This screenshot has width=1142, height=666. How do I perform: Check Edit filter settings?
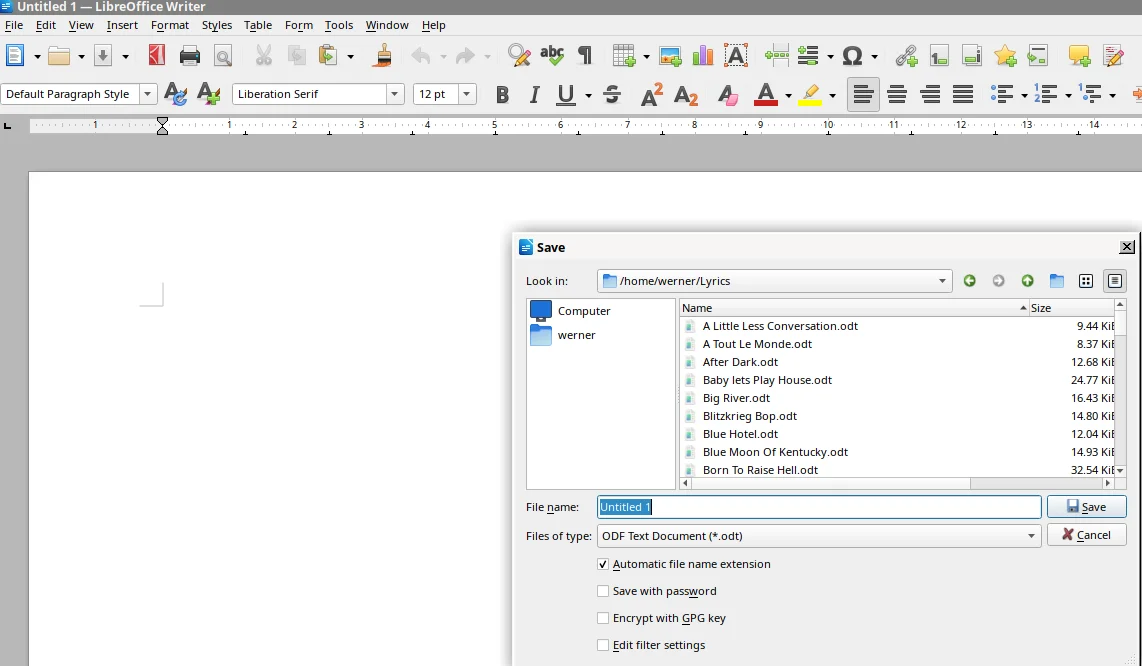pyautogui.click(x=603, y=645)
